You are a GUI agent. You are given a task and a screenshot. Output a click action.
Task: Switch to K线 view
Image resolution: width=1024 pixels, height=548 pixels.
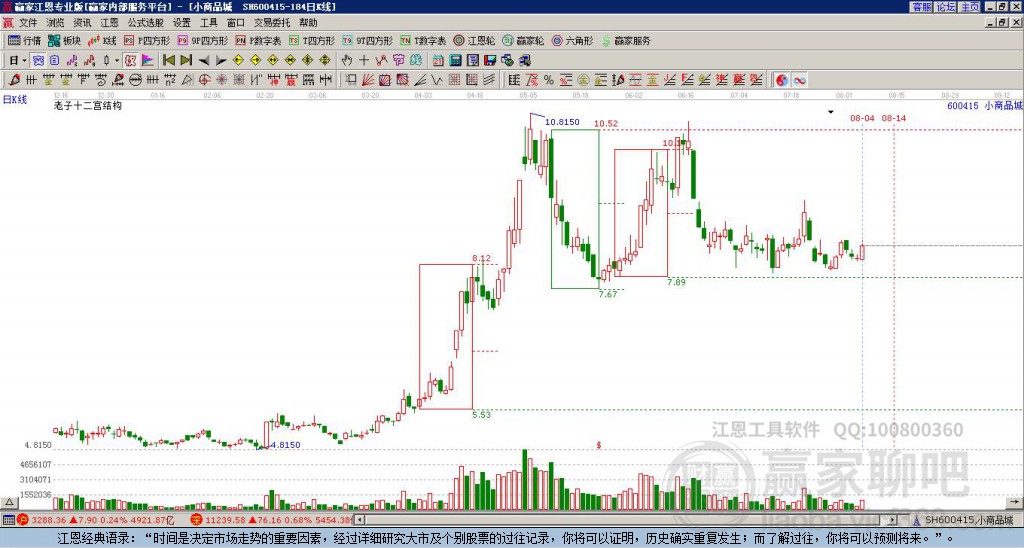pyautogui.click(x=103, y=40)
